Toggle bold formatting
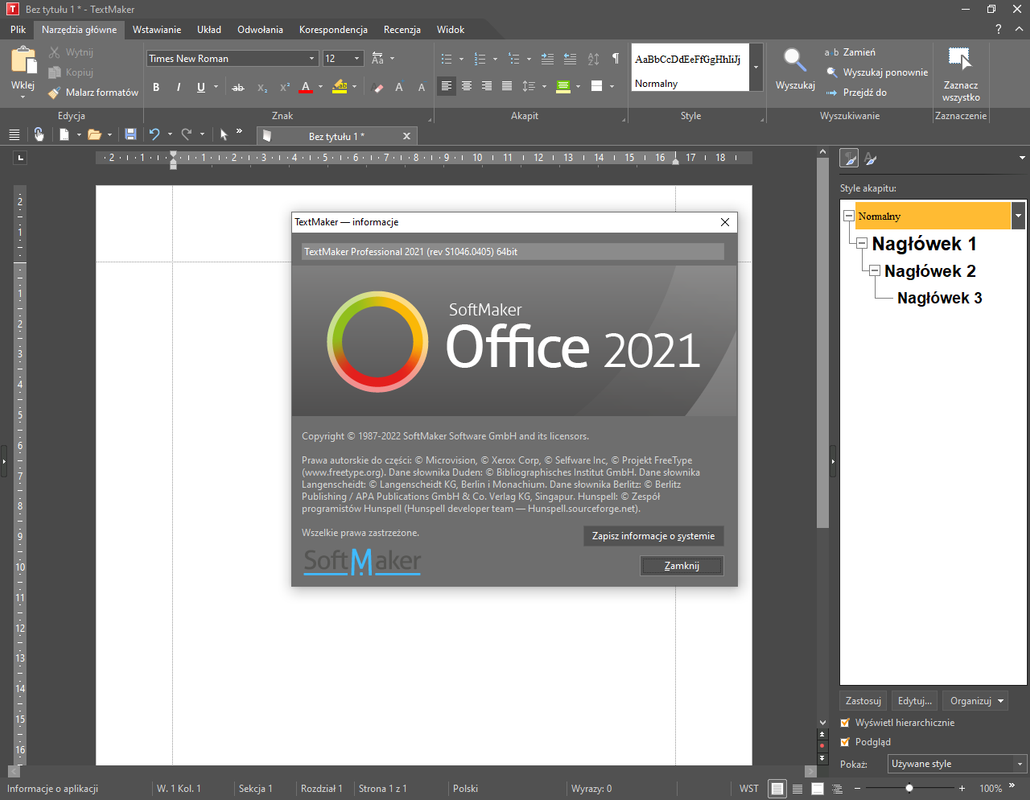 [x=156, y=87]
